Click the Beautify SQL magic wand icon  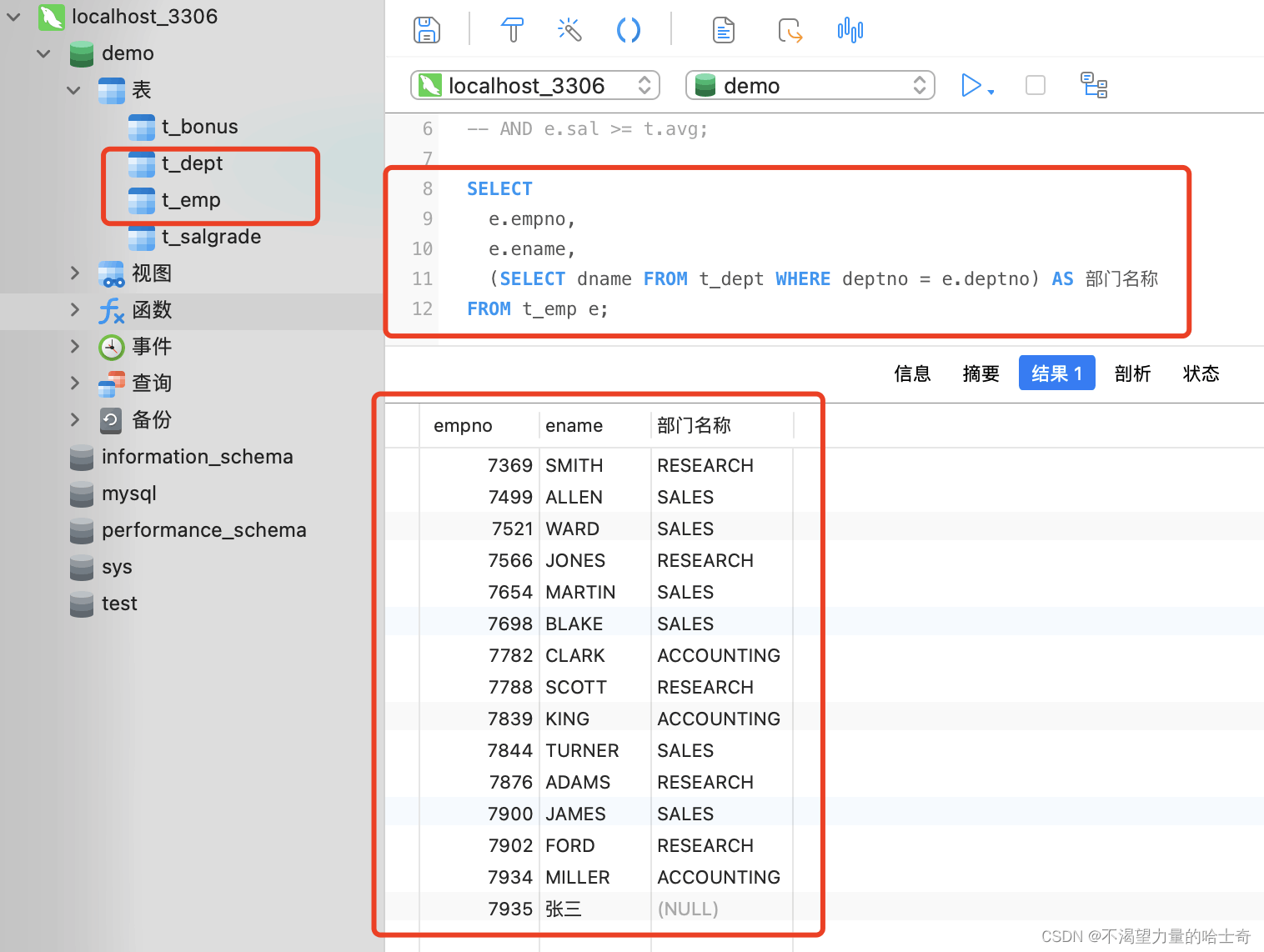569,31
